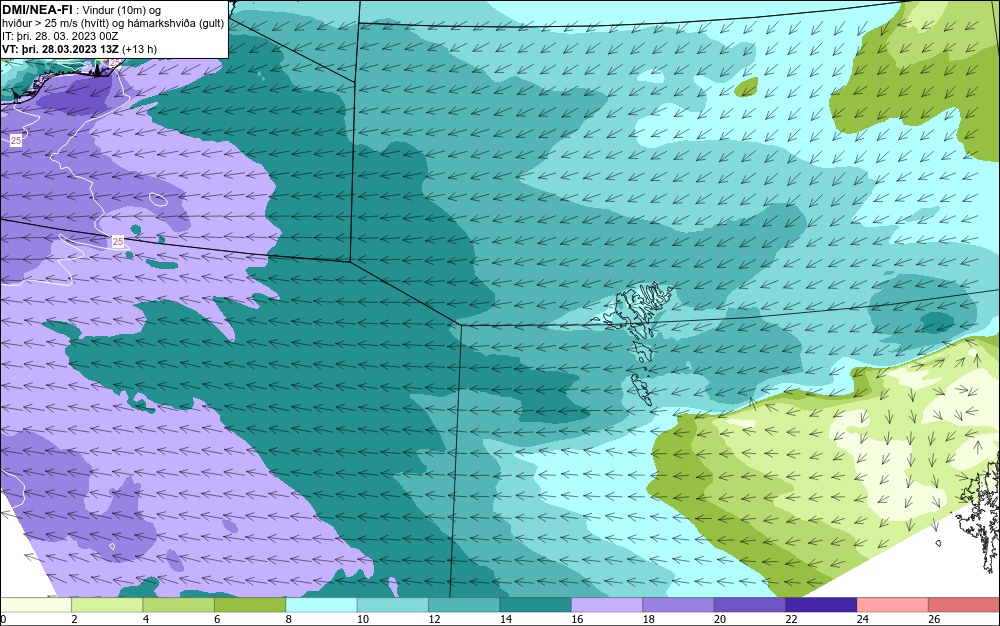Click the legend scale value 24
The image size is (1000, 626).
[863, 619]
